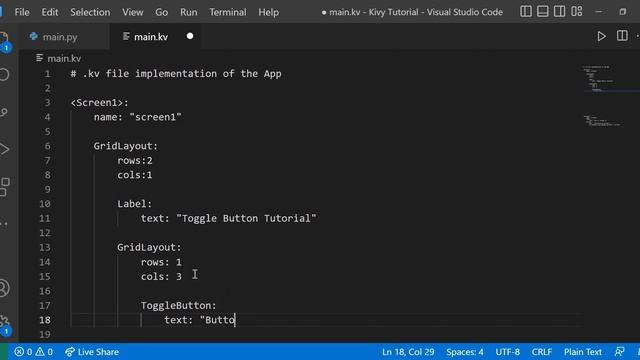Open the Terminal menu

tap(228, 12)
